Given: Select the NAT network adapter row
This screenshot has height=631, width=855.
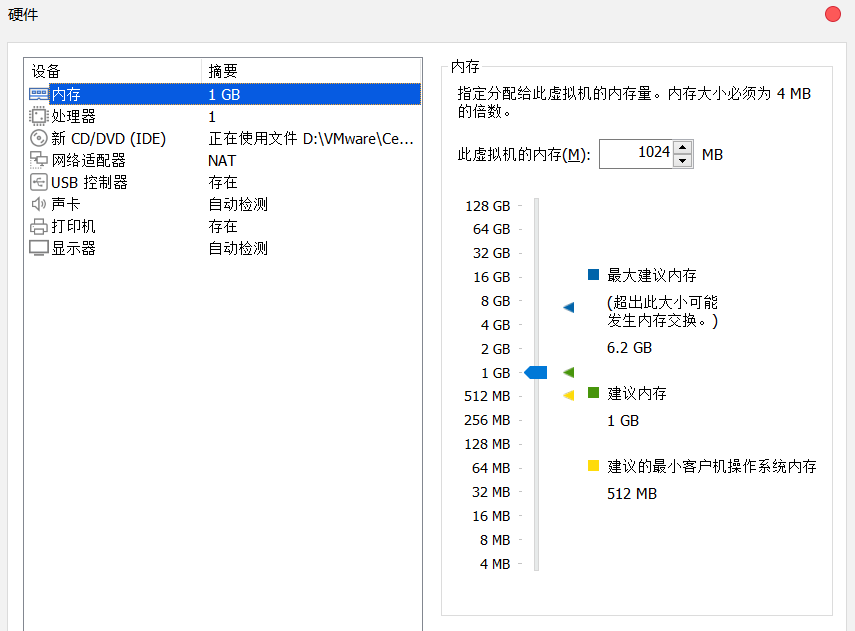Looking at the screenshot, I should pos(220,160).
